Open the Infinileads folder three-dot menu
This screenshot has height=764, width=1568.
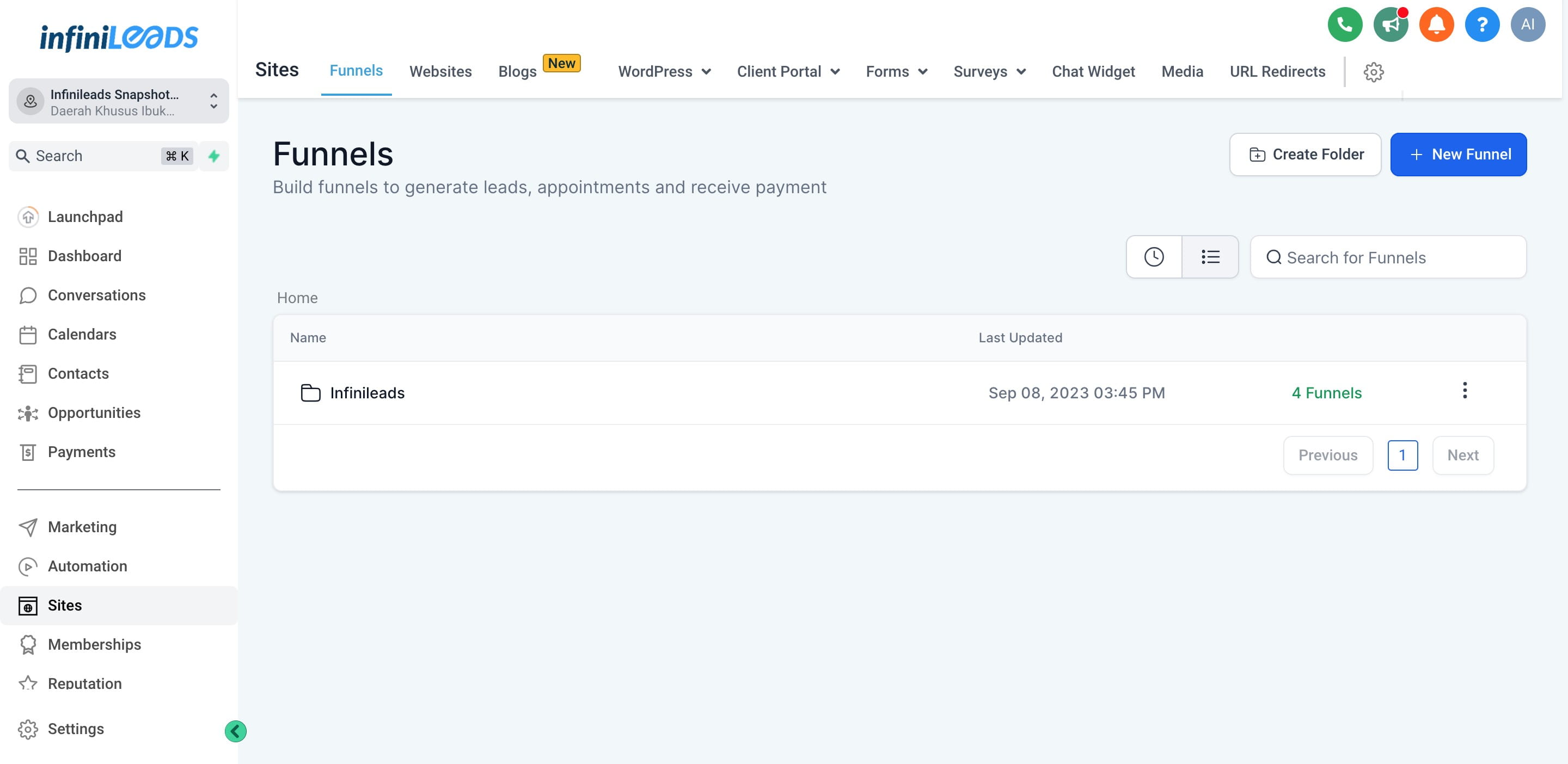pyautogui.click(x=1465, y=391)
